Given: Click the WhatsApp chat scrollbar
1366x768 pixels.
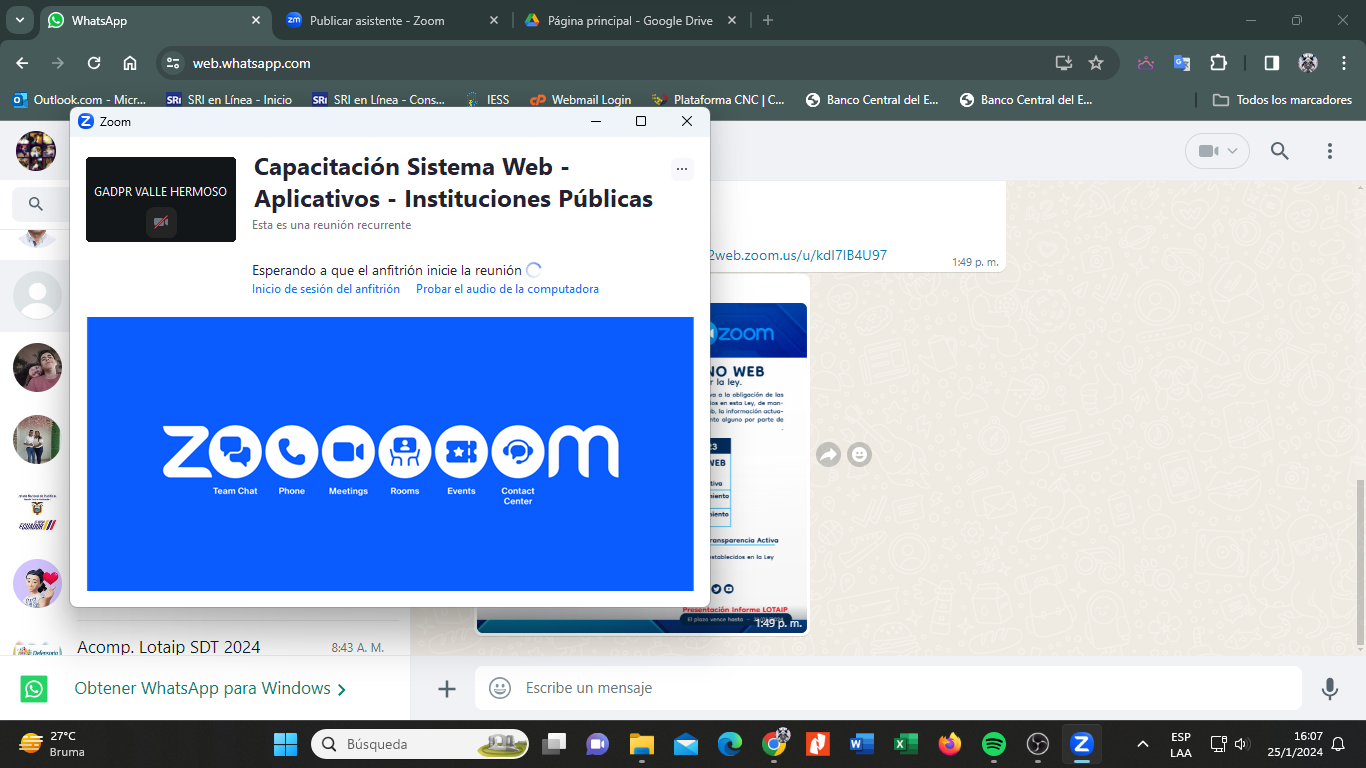Looking at the screenshot, I should (x=1359, y=560).
